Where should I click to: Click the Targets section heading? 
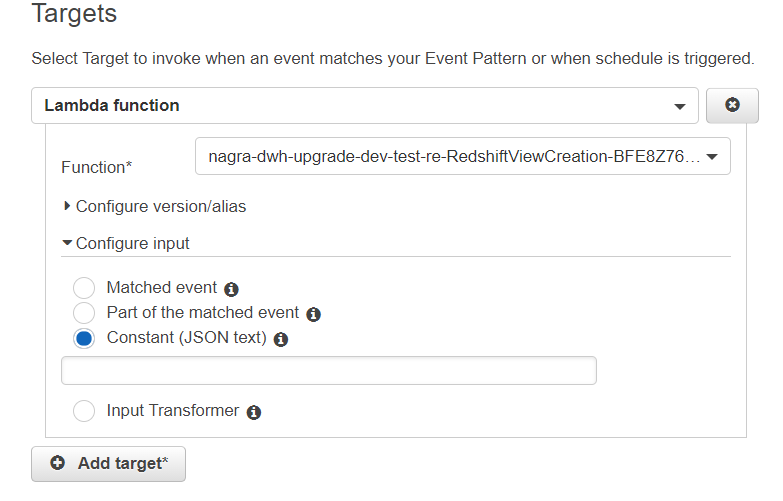point(74,14)
